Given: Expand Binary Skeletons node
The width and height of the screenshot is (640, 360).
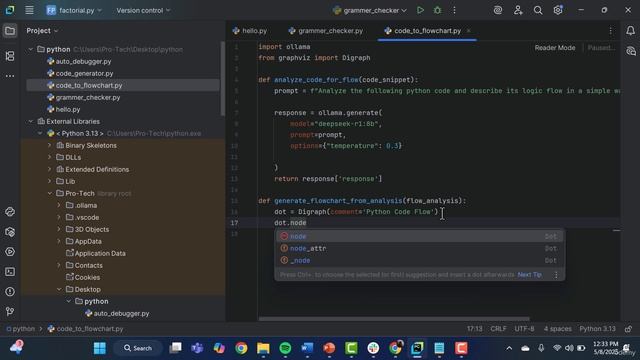Looking at the screenshot, I should click(x=49, y=145).
